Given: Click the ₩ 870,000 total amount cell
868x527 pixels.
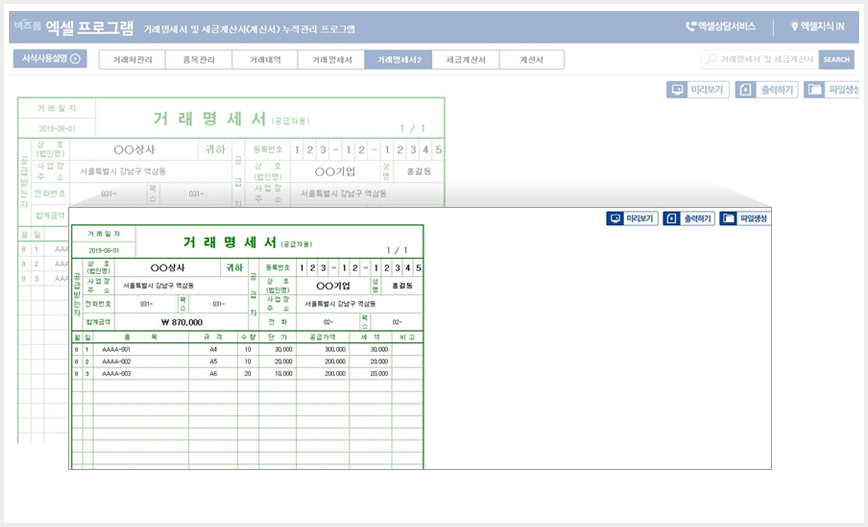Looking at the screenshot, I should pyautogui.click(x=181, y=322).
